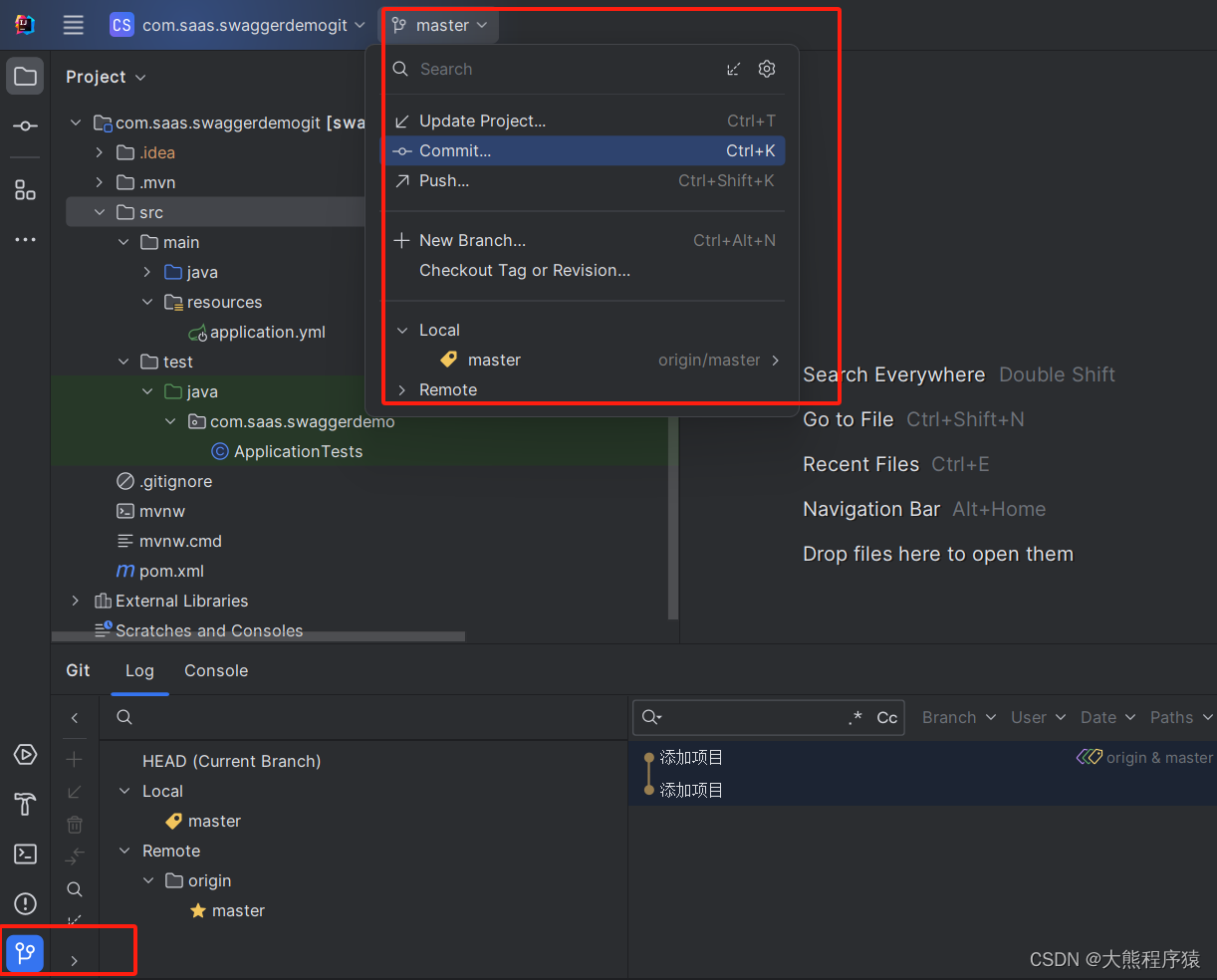Switch to the Console tab
Screen dimensions: 1217x980
(x=215, y=670)
